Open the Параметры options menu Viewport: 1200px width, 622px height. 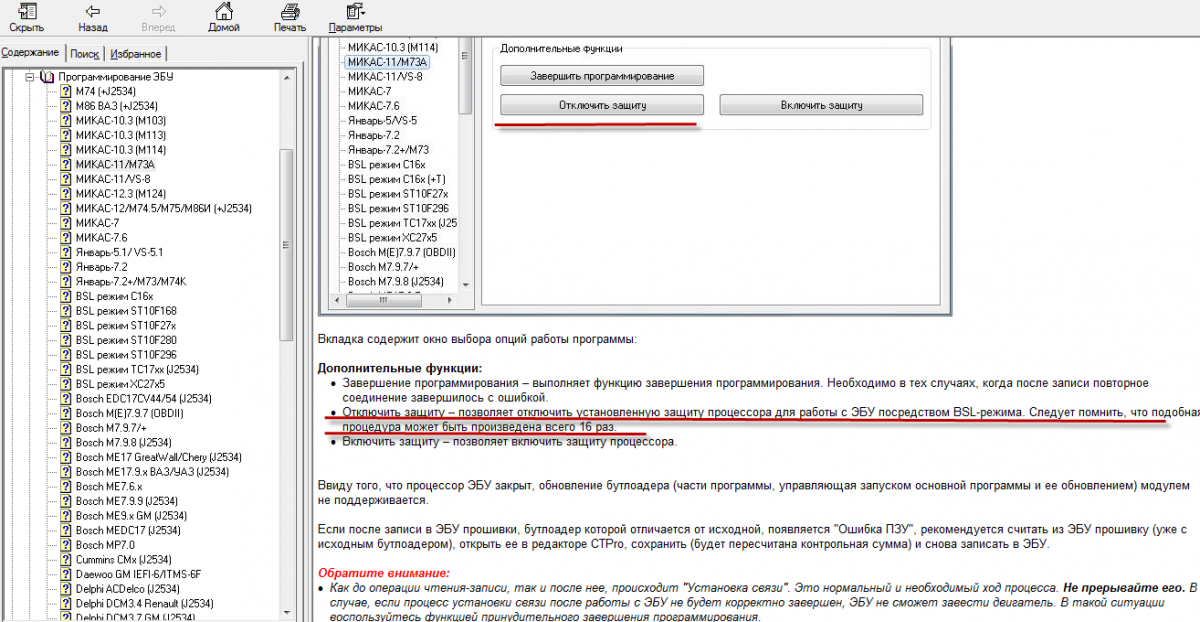point(355,17)
